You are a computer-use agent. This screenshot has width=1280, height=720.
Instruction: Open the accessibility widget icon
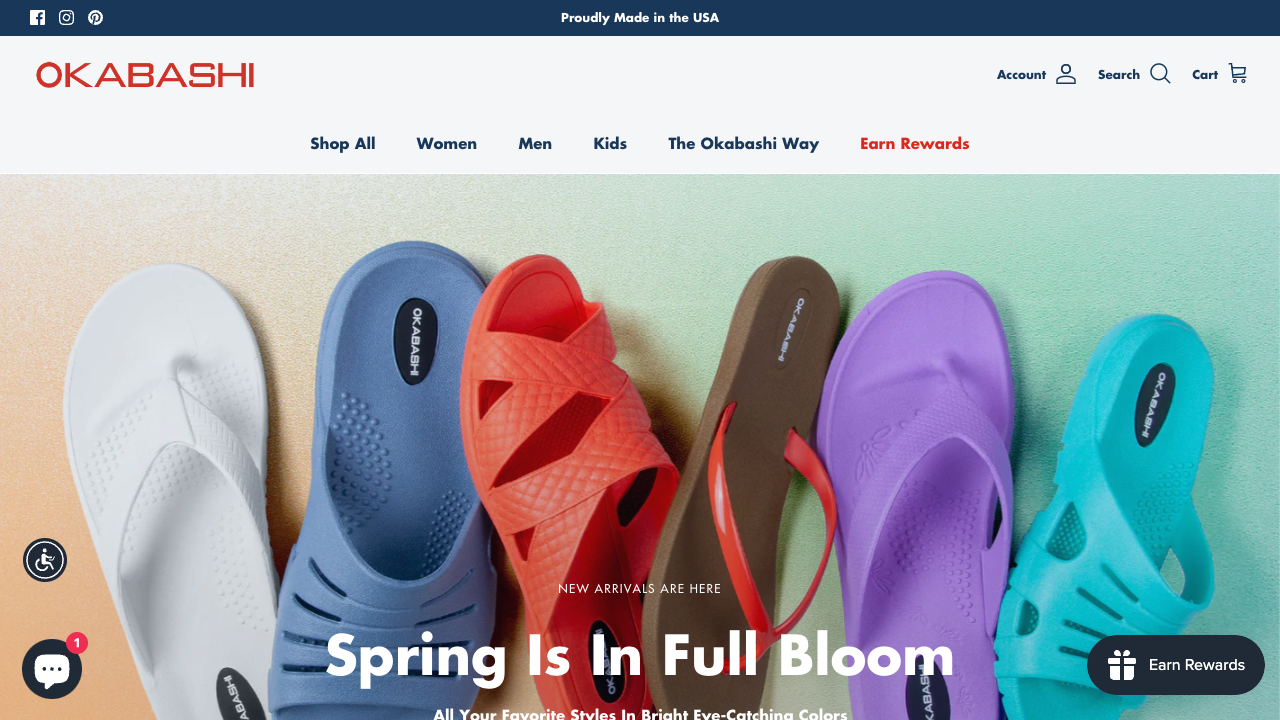pyautogui.click(x=45, y=560)
